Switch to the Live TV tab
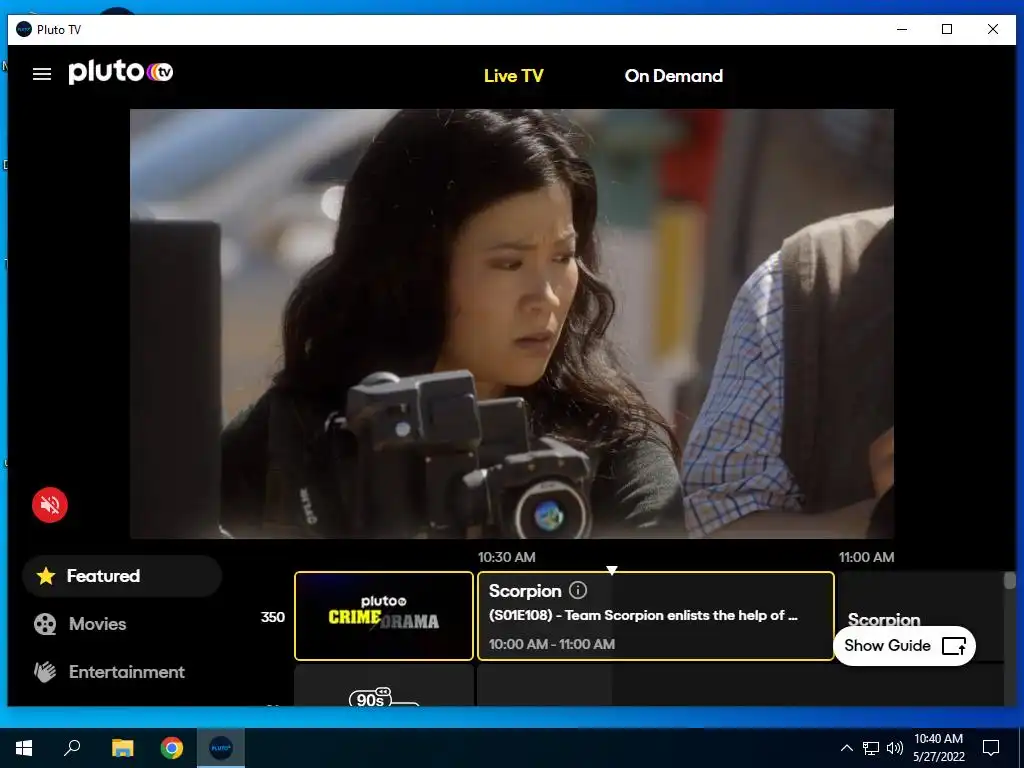 (513, 76)
